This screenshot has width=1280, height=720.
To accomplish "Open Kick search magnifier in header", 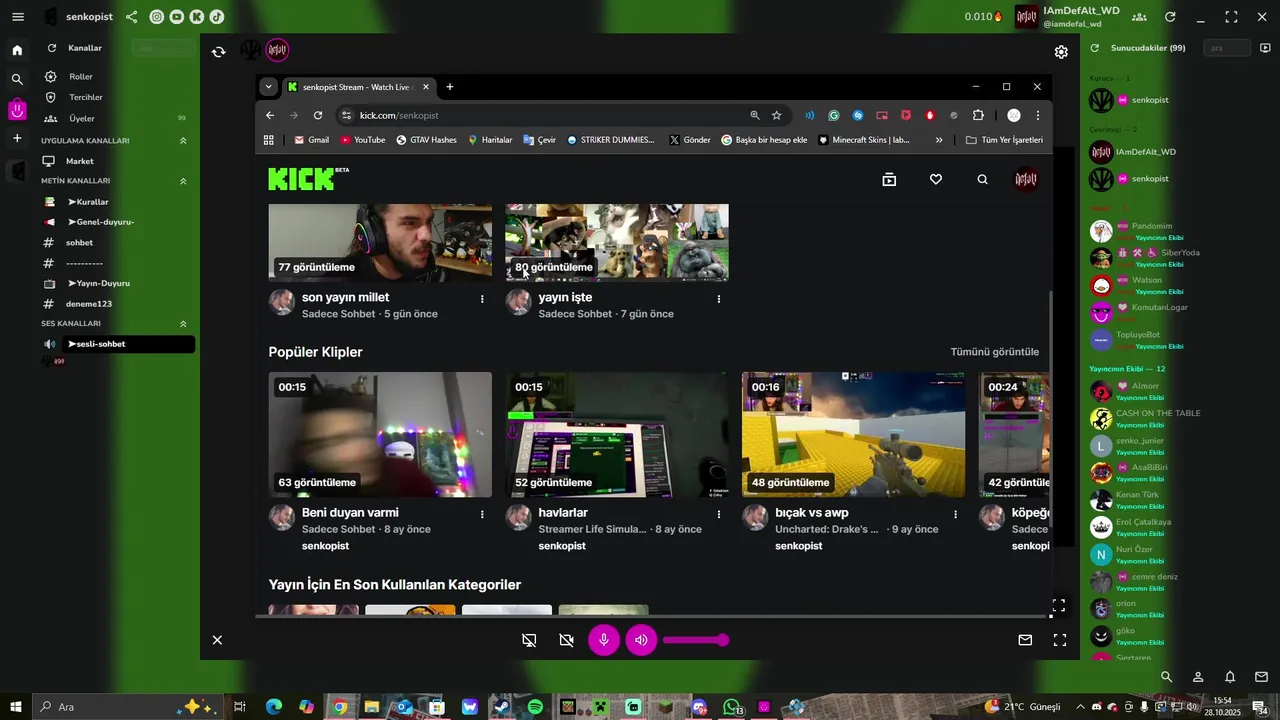I will click(982, 179).
